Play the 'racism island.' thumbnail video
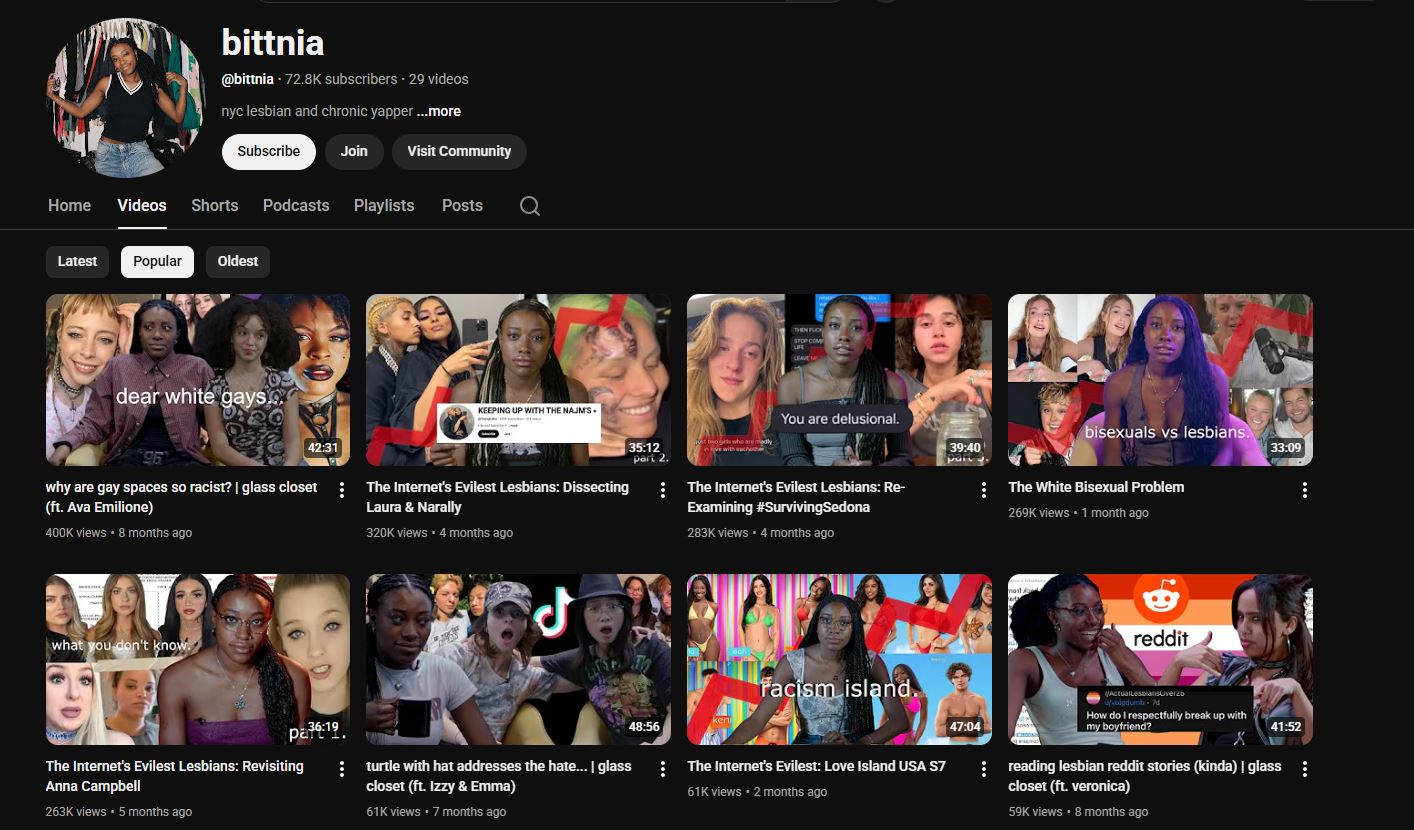Viewport: 1414px width, 830px height. pyautogui.click(x=840, y=659)
